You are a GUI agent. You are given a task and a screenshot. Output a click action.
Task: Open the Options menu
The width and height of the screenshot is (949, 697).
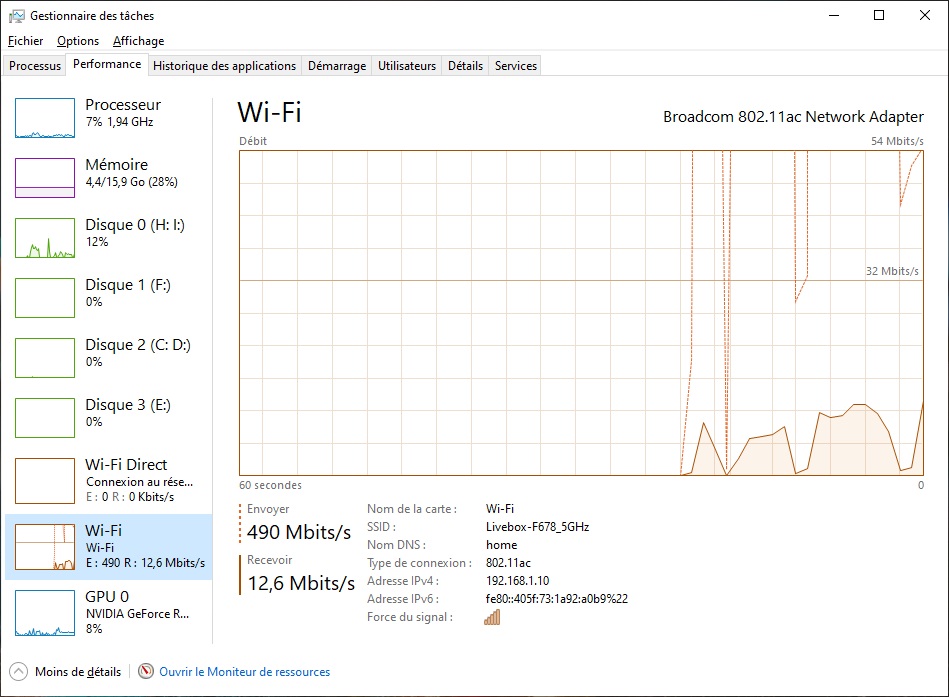(77, 41)
